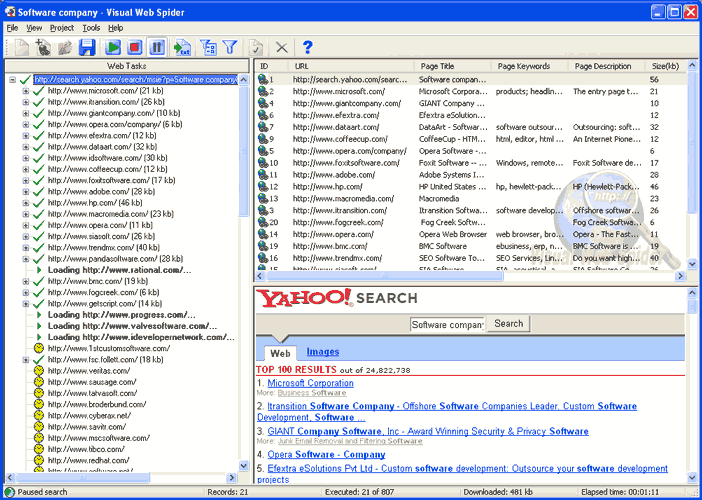Viewport: 702px width, 500px height.
Task: Select the www.foxitsoftware.com table row
Action: pyautogui.click(x=470, y=163)
